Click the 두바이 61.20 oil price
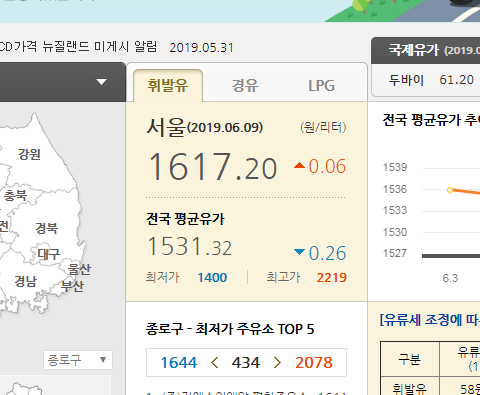The width and height of the screenshot is (480, 395). pyautogui.click(x=431, y=80)
